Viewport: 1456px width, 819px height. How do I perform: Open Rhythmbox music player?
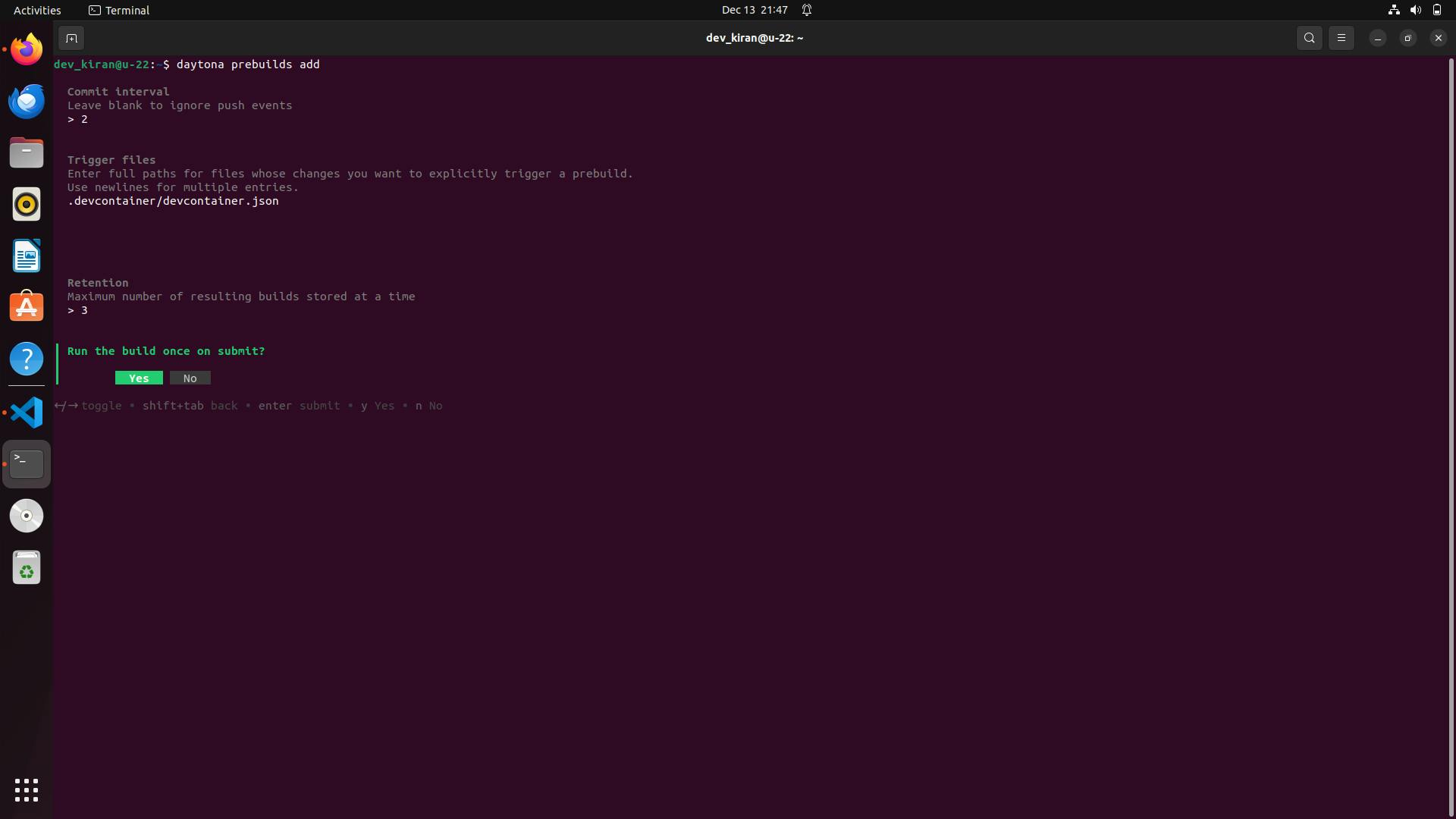27,204
